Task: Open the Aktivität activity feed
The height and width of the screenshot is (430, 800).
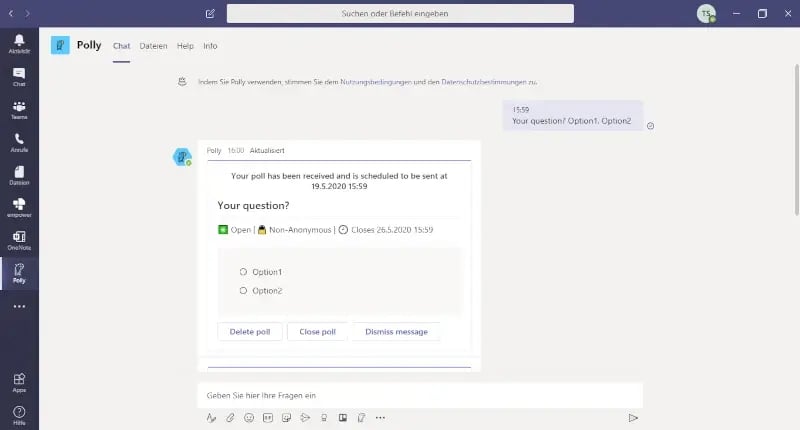Action: (x=19, y=44)
